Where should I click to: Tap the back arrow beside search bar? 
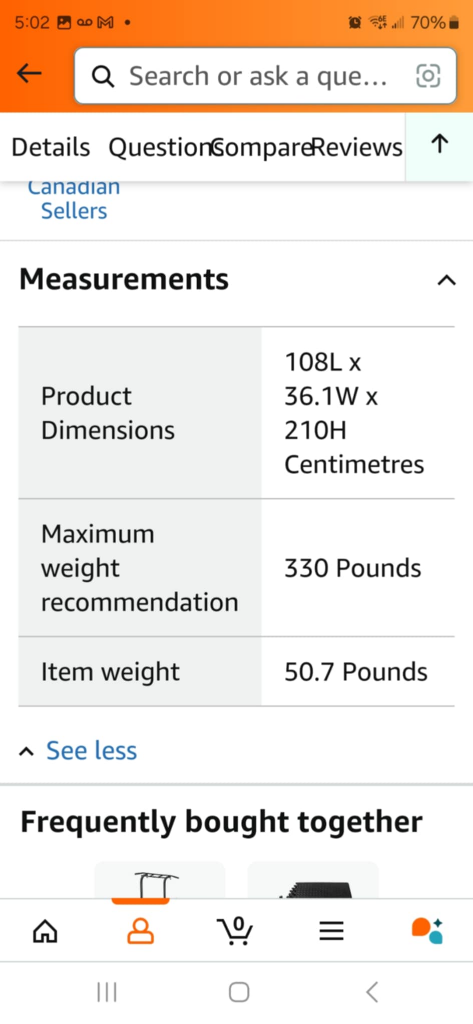tap(29, 74)
